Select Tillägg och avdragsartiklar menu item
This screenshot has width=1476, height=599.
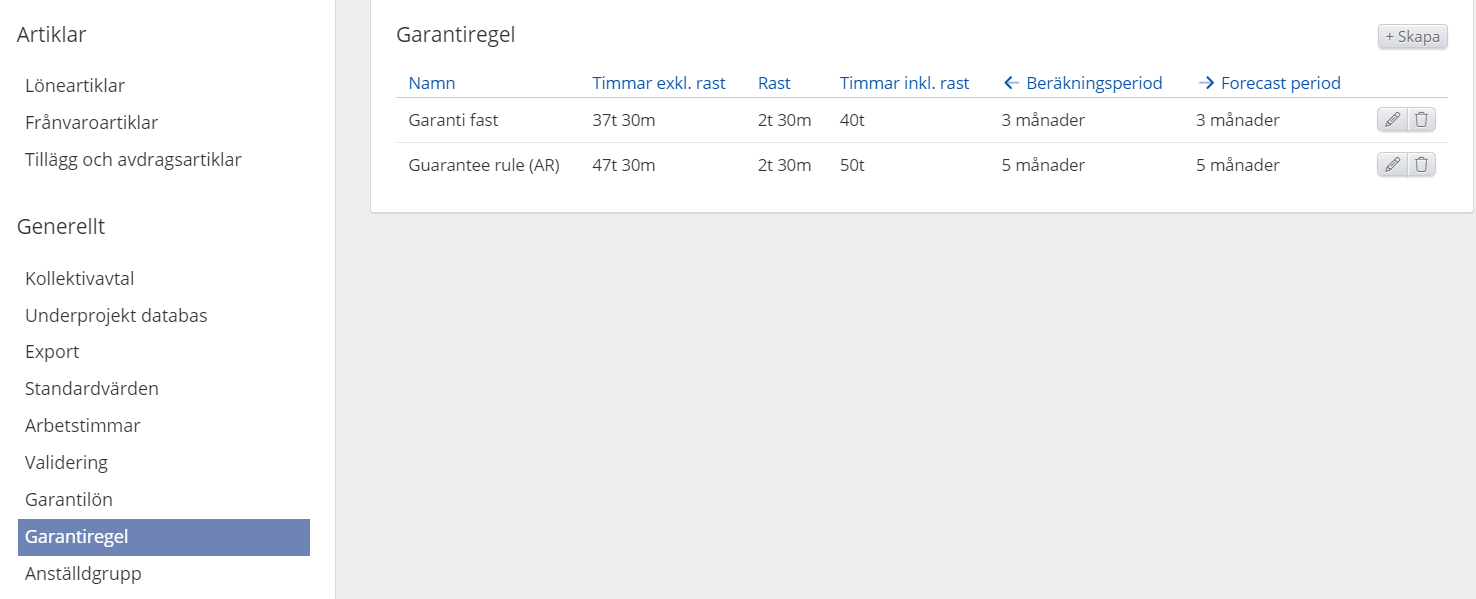point(133,160)
